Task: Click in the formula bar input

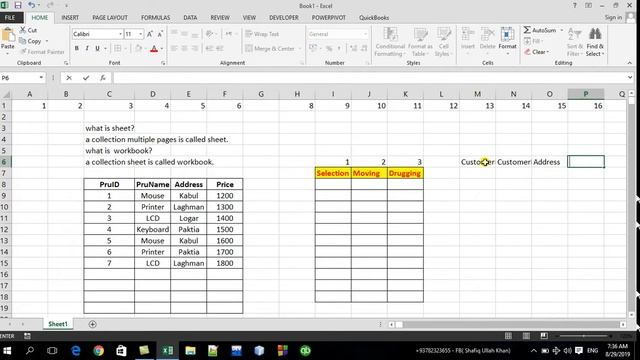Action: tap(369, 78)
